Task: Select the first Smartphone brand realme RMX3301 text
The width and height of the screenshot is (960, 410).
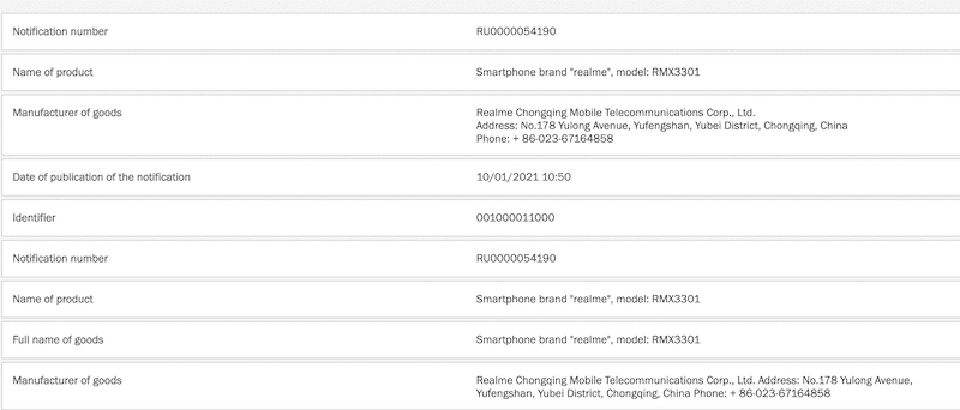Action: click(x=588, y=72)
